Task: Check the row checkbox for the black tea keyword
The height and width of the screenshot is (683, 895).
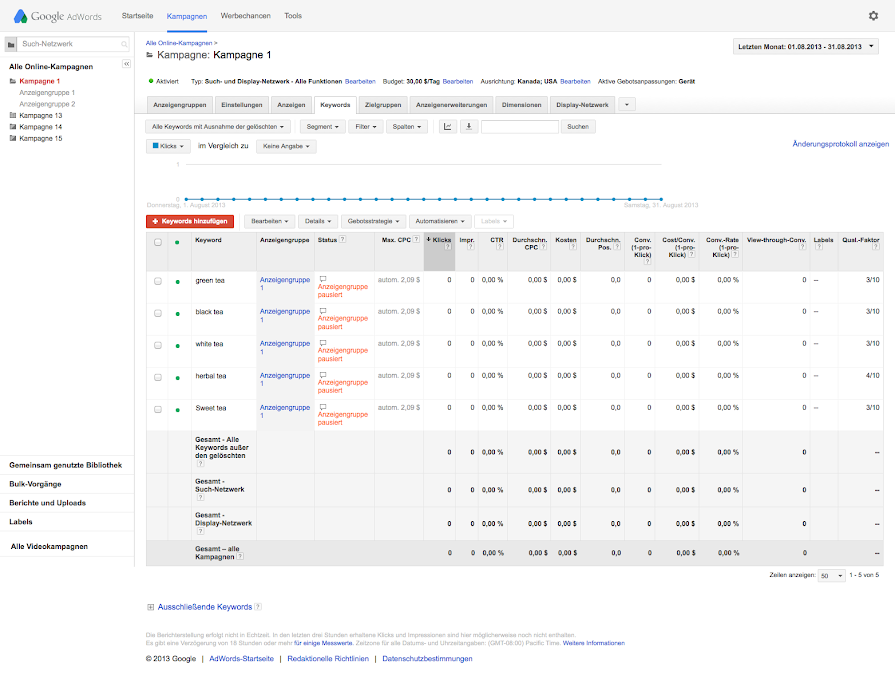Action: coord(156,315)
